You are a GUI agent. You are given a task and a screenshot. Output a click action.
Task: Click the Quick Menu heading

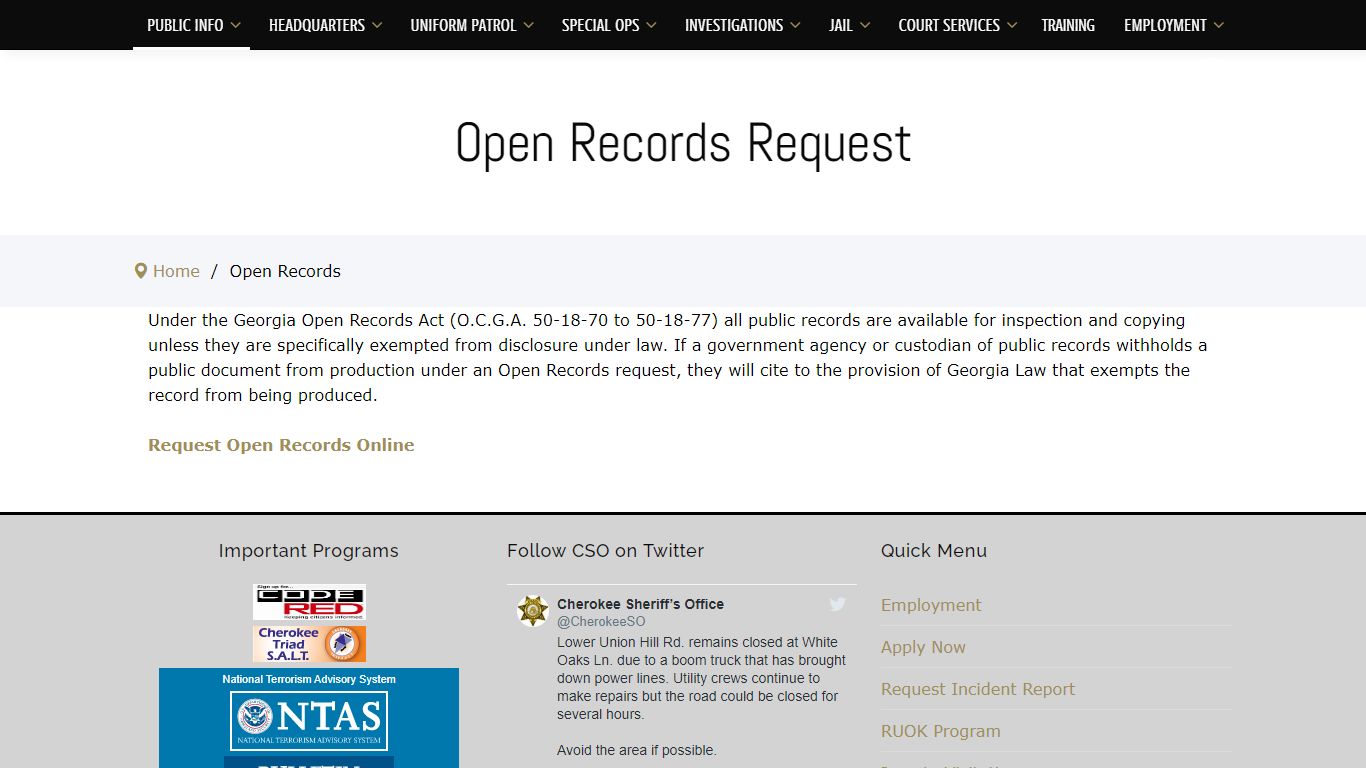(934, 551)
